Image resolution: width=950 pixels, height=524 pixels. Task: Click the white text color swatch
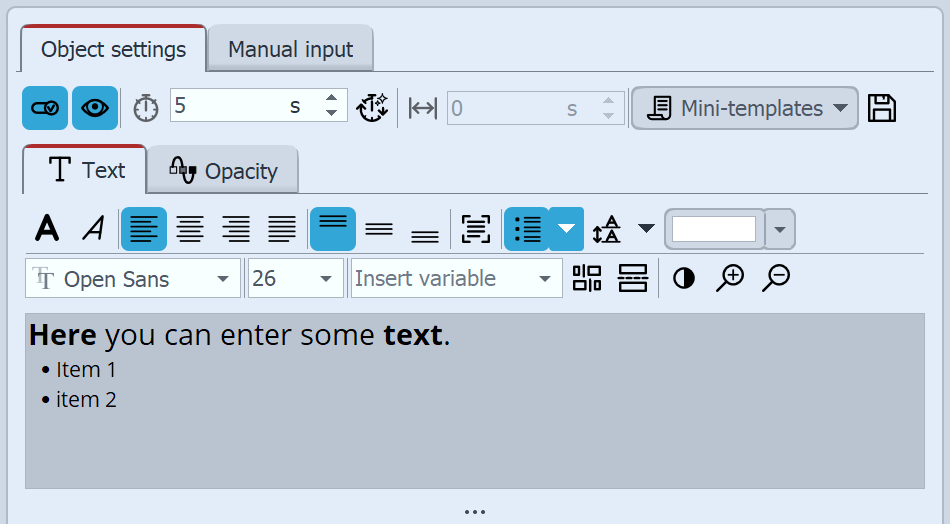(x=714, y=229)
